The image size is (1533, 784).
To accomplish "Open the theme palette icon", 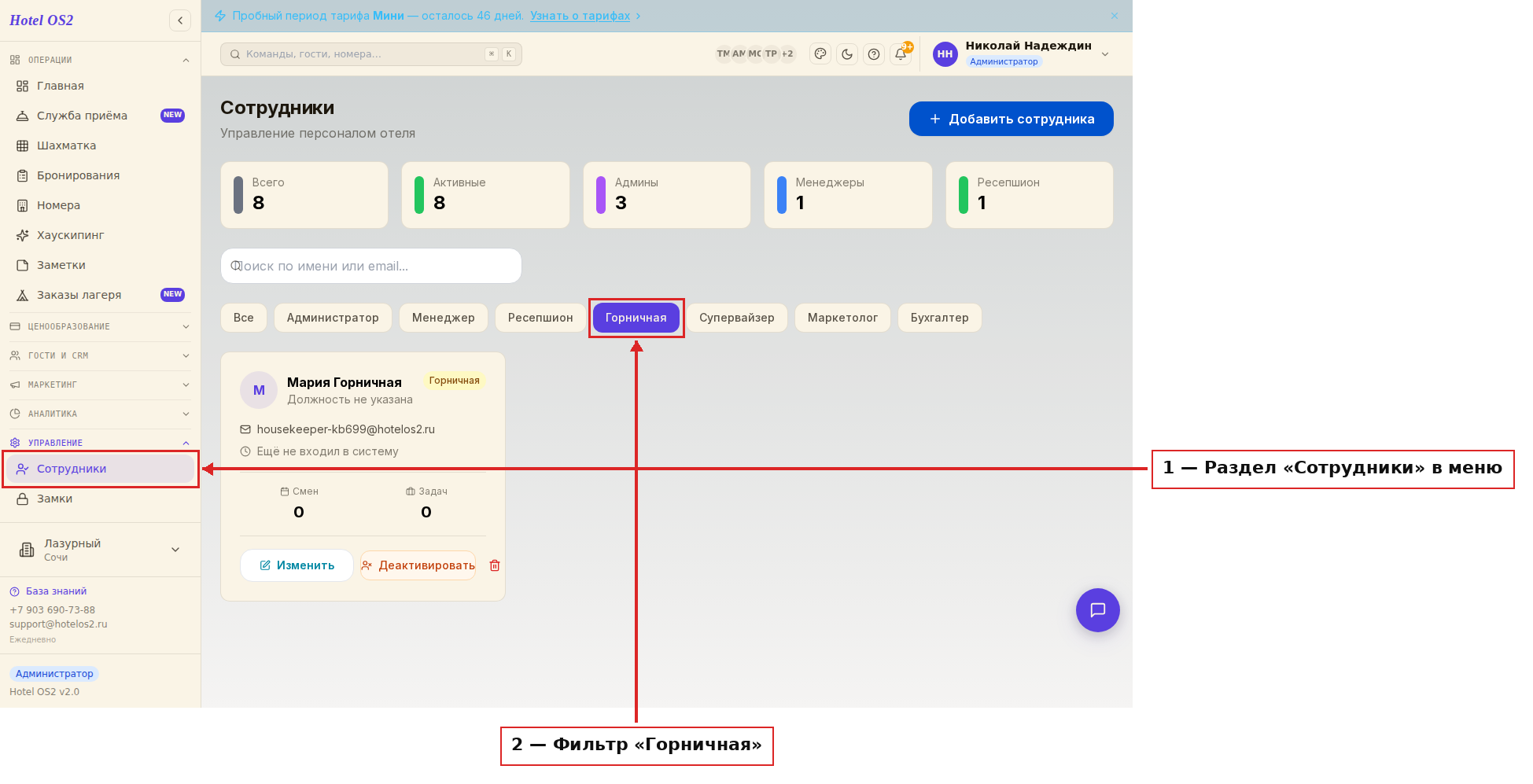I will point(820,54).
